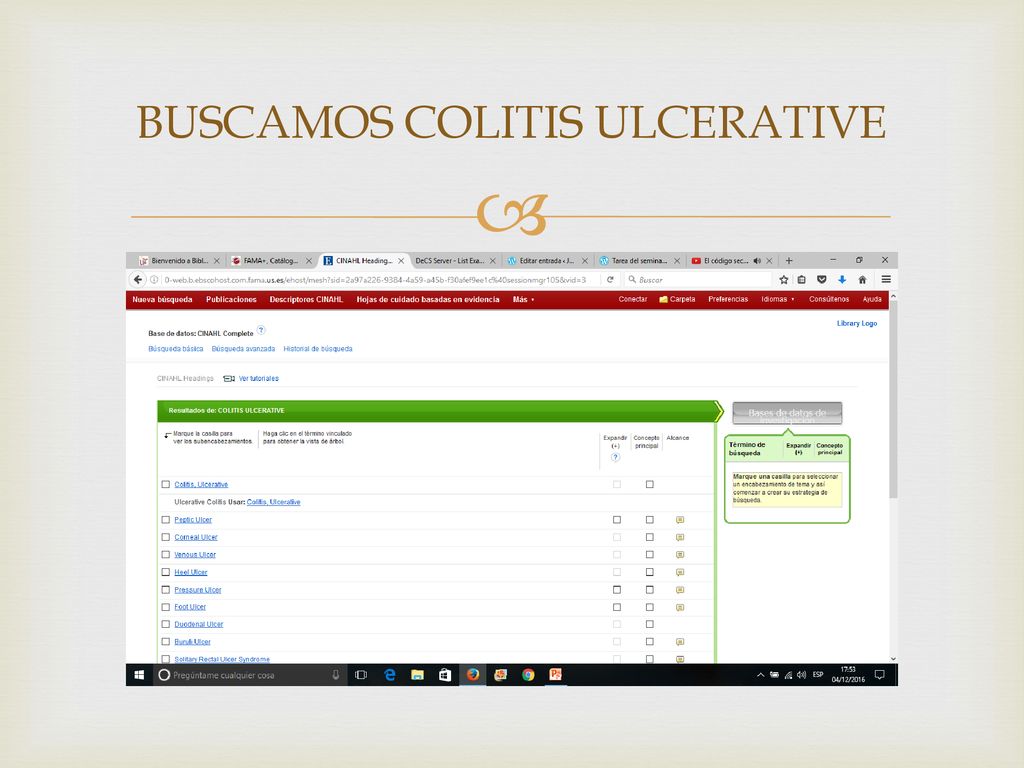This screenshot has width=1024, height=768.
Task: Click the site info icon in the address bar
Action: 155,280
